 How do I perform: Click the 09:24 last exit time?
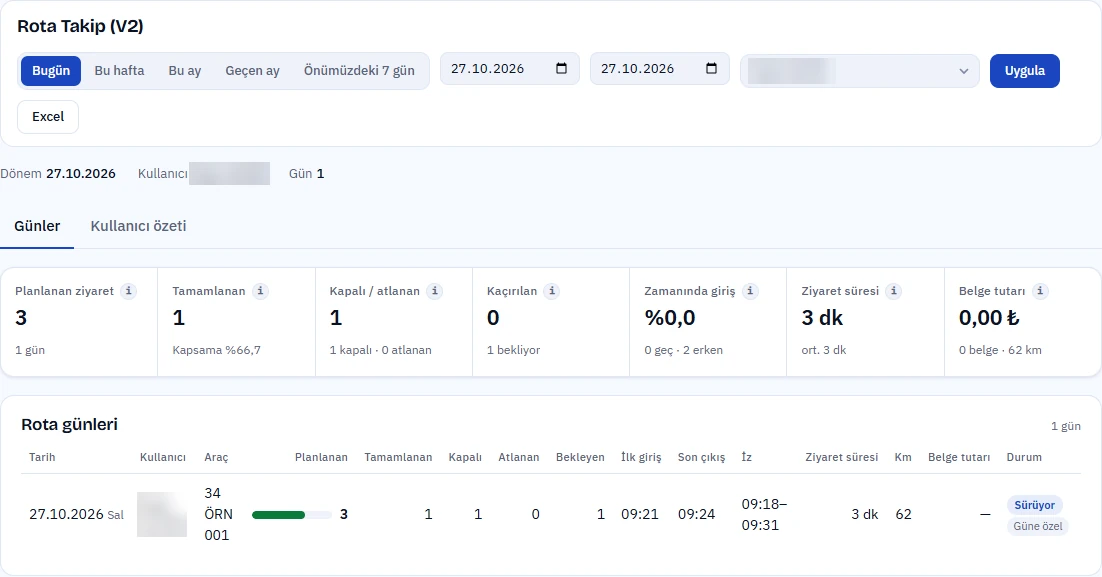696,514
